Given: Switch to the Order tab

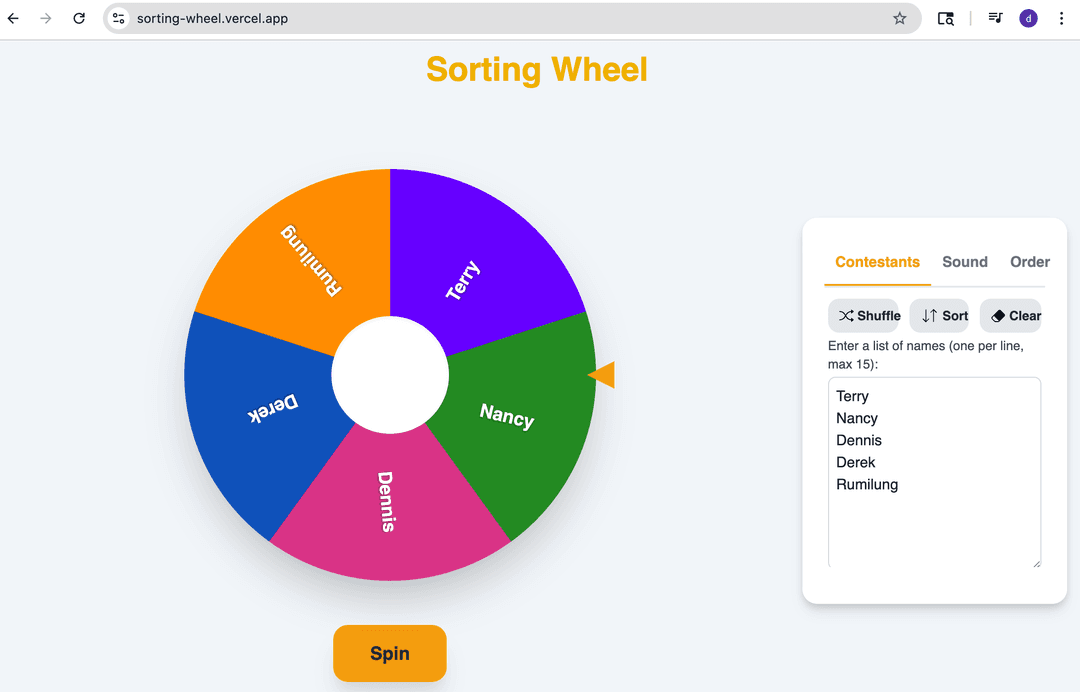Looking at the screenshot, I should [x=1030, y=262].
